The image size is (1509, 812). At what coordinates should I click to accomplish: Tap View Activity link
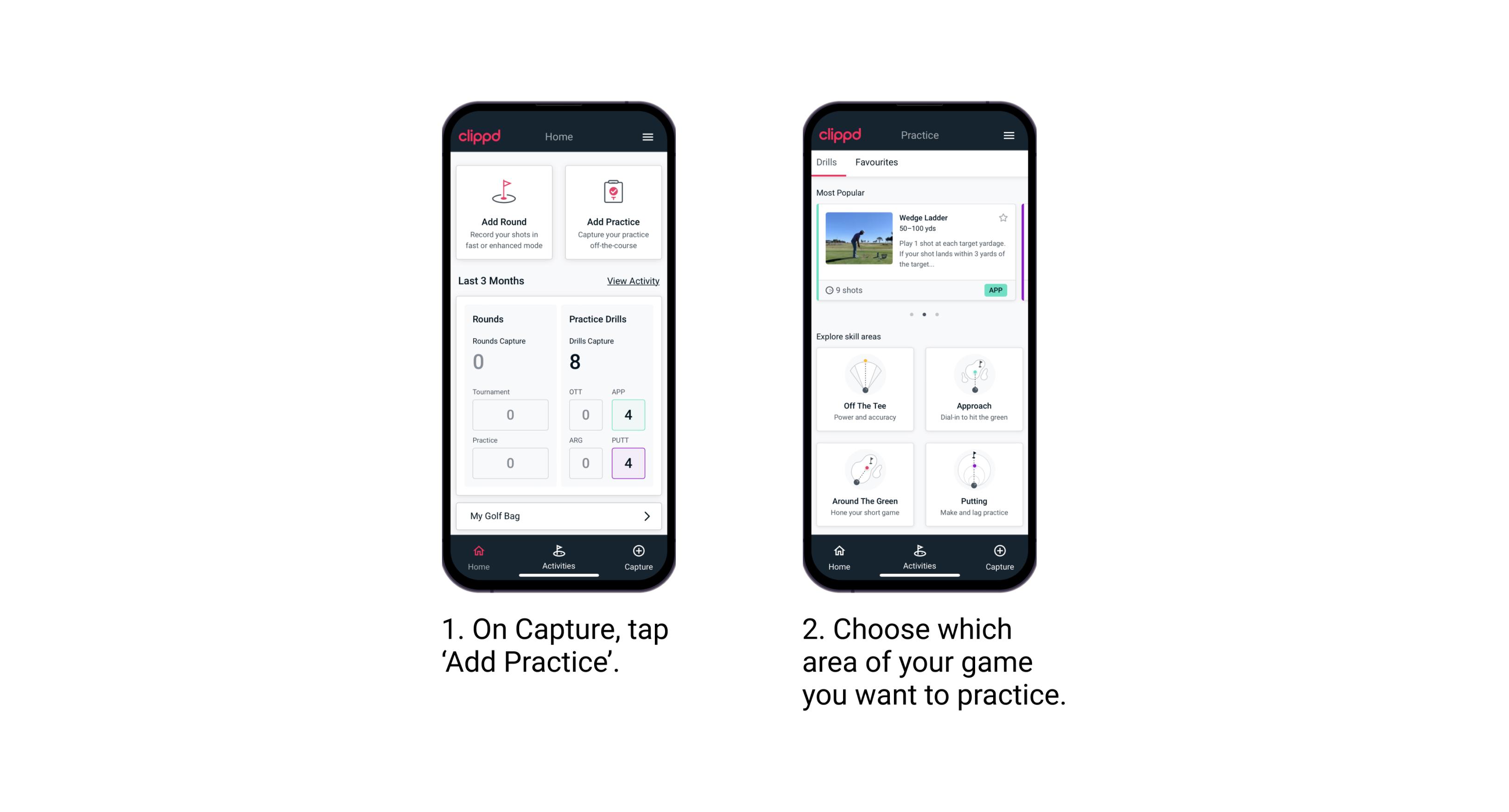click(x=631, y=281)
